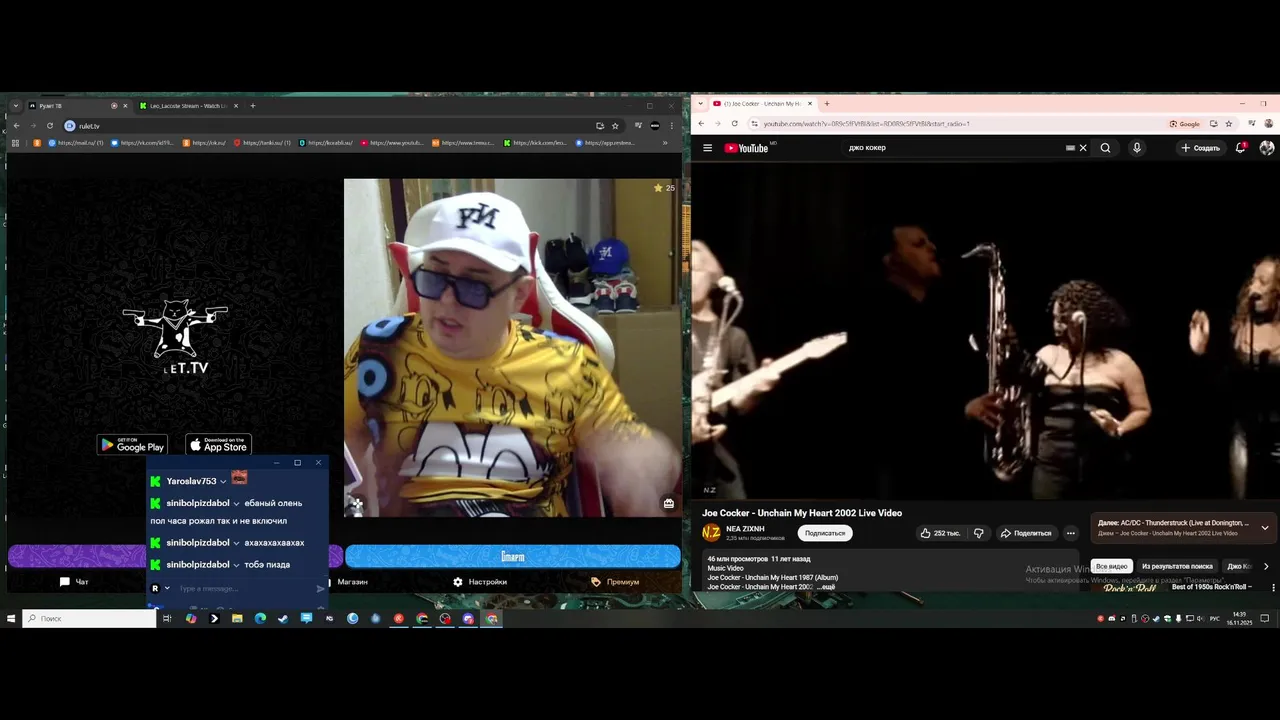
Task: Expand the video description with ...ещё
Action: click(x=826, y=587)
